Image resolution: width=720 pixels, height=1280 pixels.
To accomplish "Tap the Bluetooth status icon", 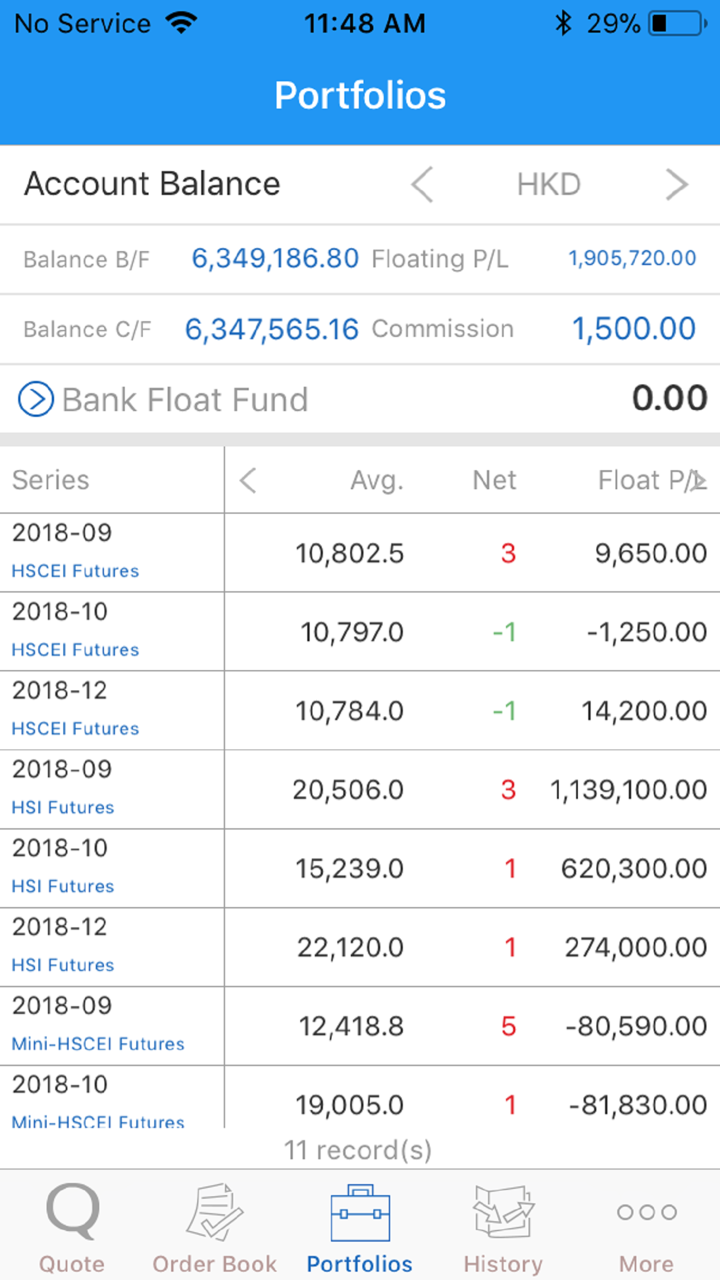I will click(563, 24).
